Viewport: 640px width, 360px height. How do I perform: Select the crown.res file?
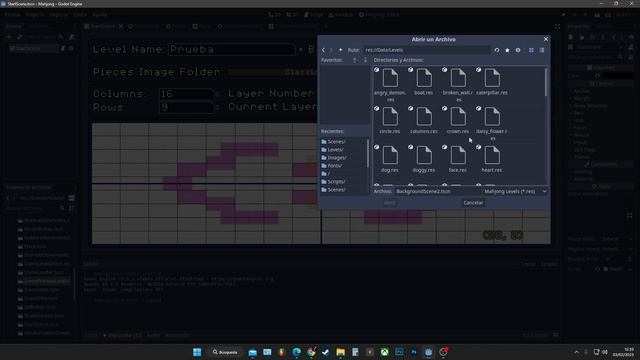(x=458, y=121)
